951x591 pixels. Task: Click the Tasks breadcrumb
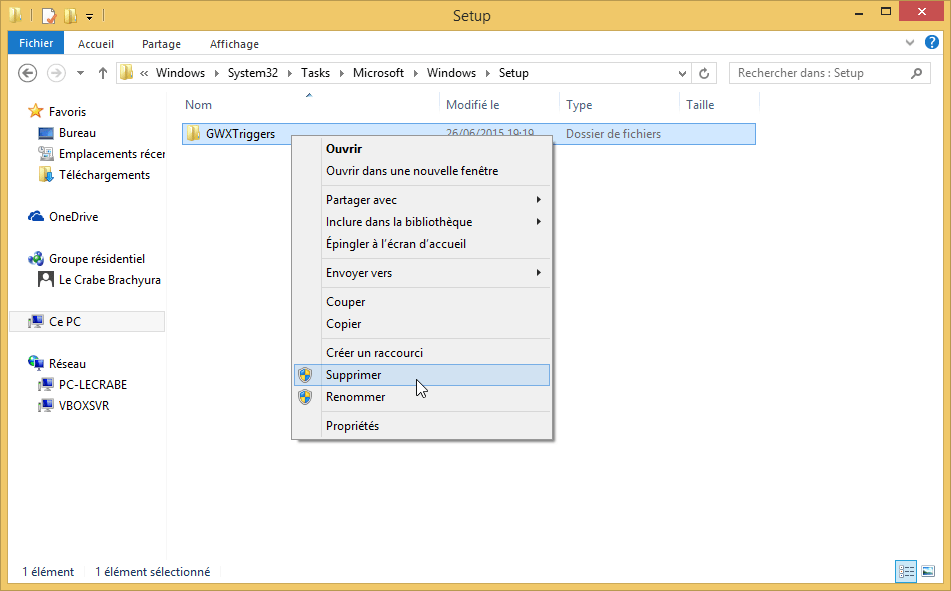315,73
